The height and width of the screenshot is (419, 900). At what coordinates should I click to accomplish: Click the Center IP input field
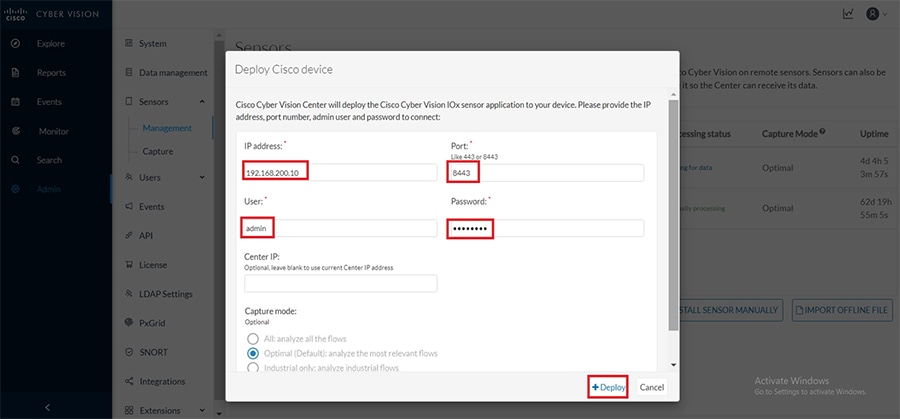(340, 283)
